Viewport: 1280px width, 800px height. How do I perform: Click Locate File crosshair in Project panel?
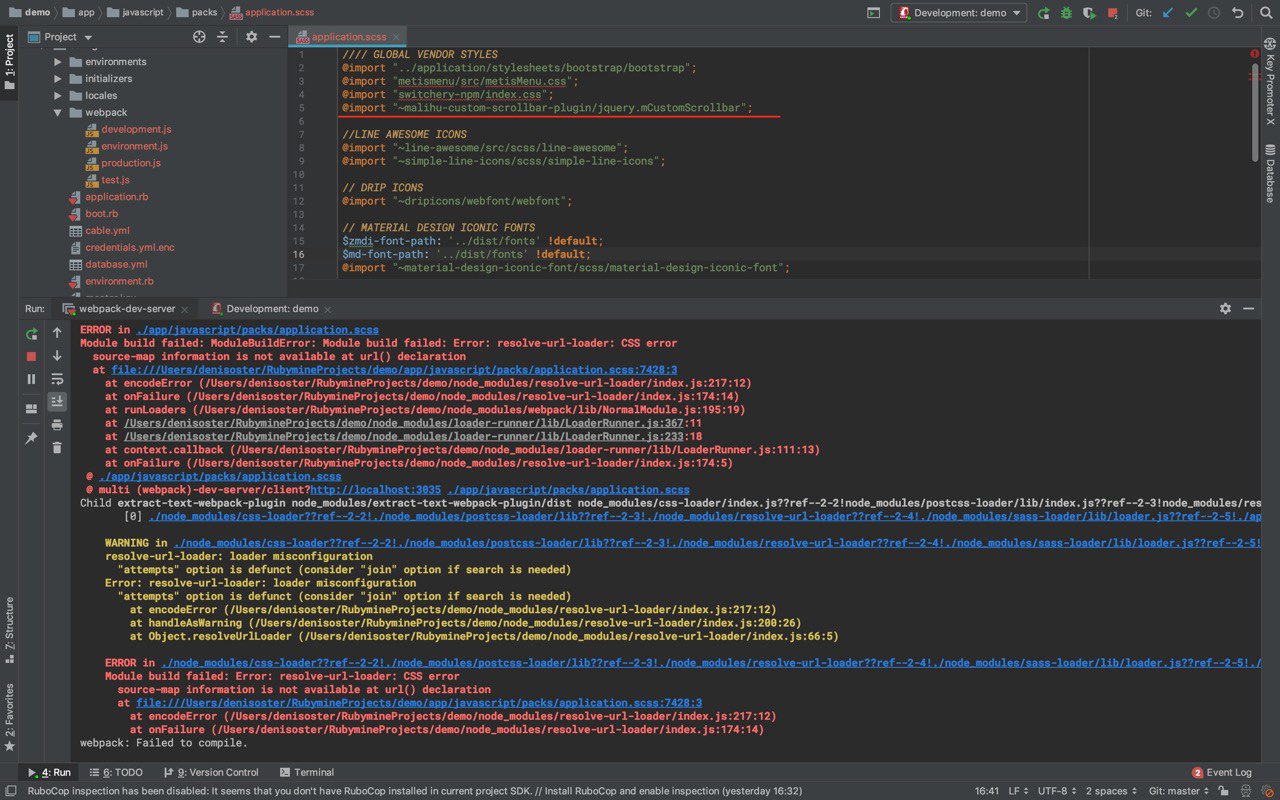[199, 37]
